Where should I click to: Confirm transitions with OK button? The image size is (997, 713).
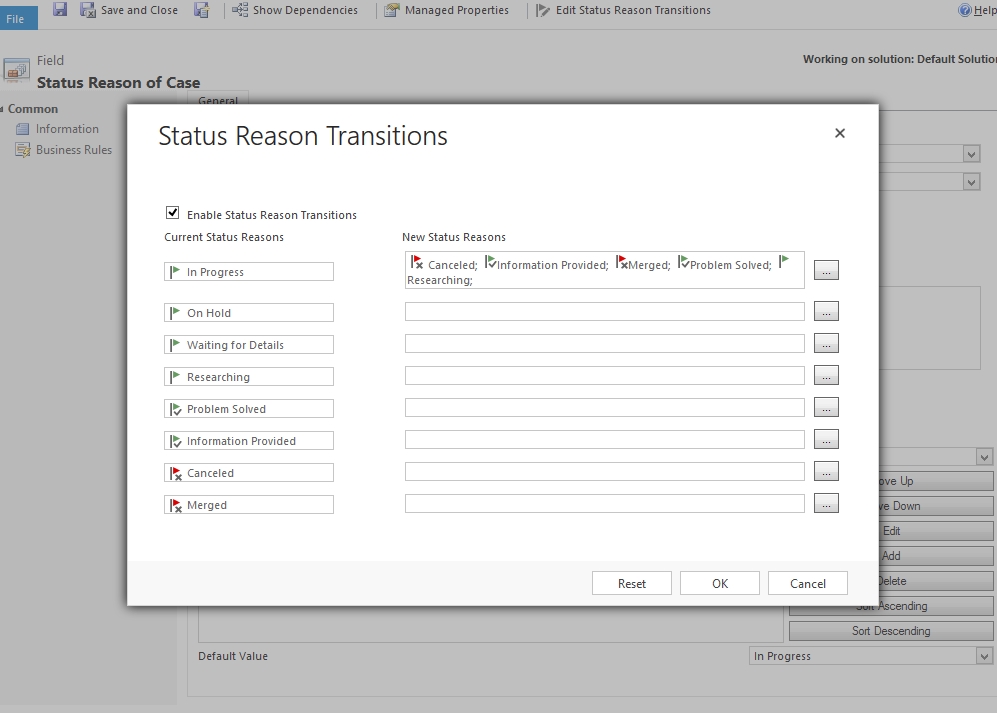click(720, 583)
